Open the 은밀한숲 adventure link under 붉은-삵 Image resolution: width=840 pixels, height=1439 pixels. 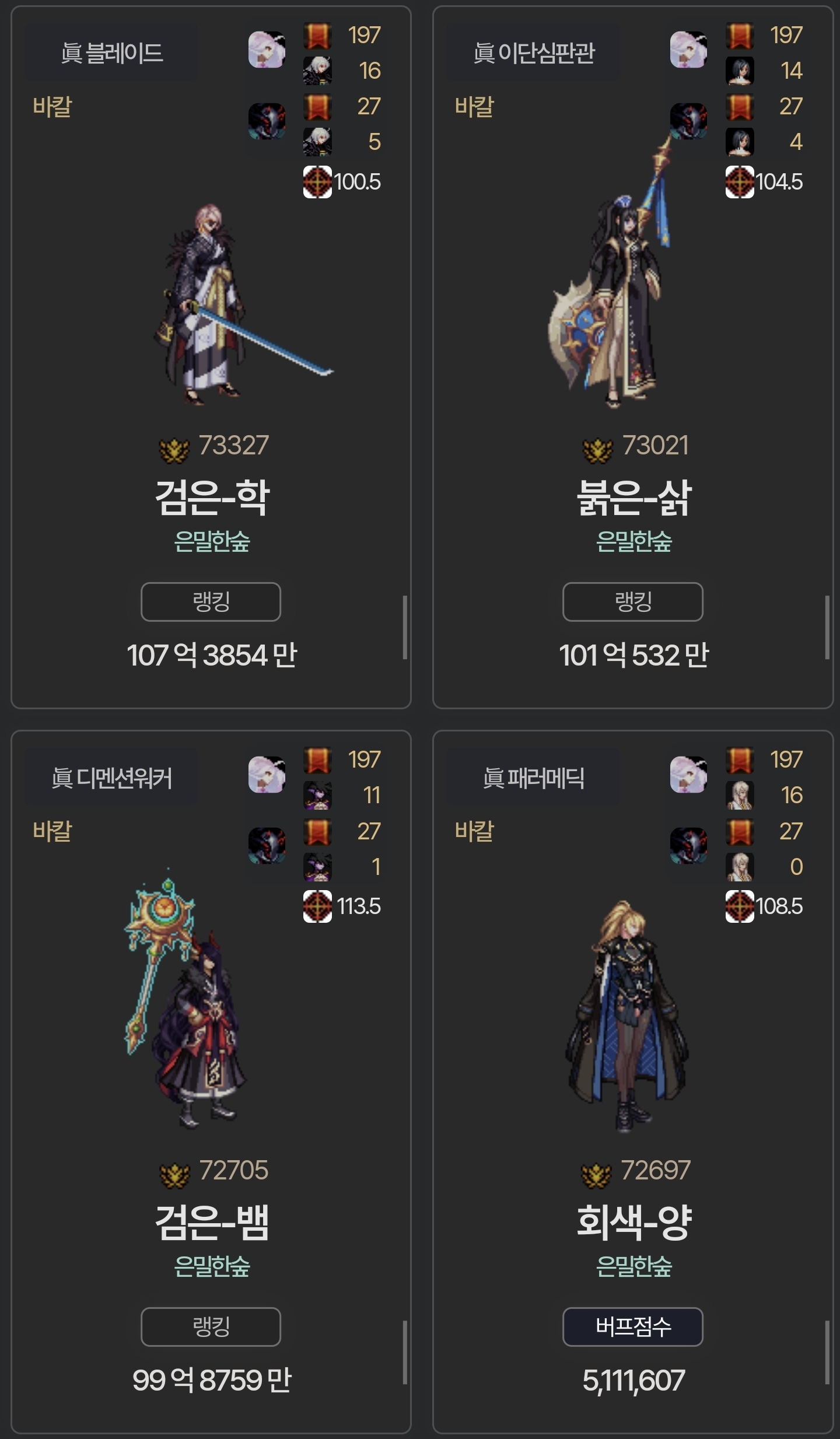pos(633,541)
